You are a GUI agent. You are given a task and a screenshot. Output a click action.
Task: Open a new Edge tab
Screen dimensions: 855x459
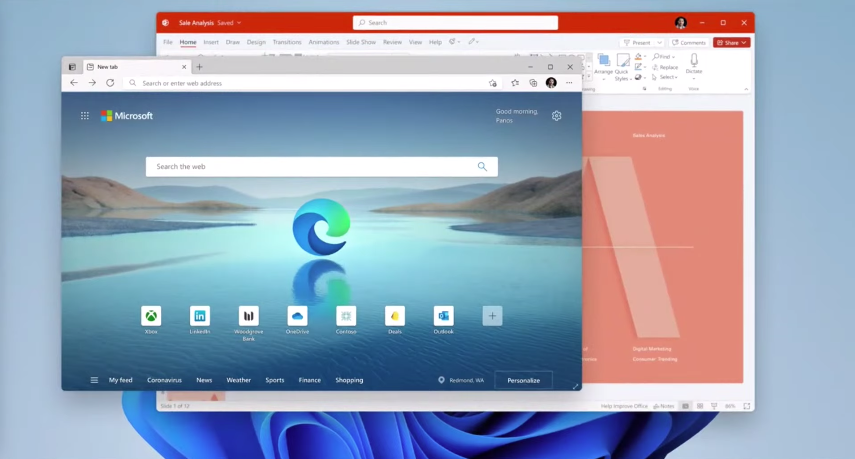[200, 67]
